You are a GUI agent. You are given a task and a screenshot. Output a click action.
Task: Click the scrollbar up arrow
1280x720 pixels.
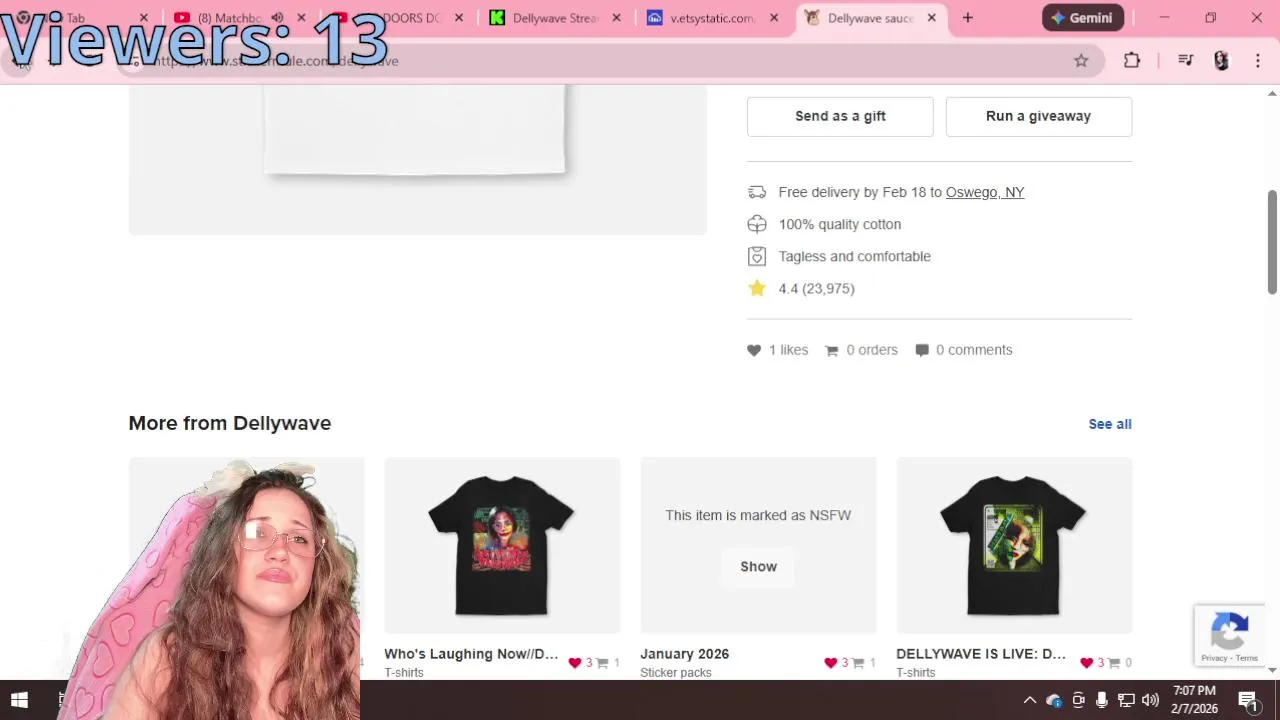1272,94
